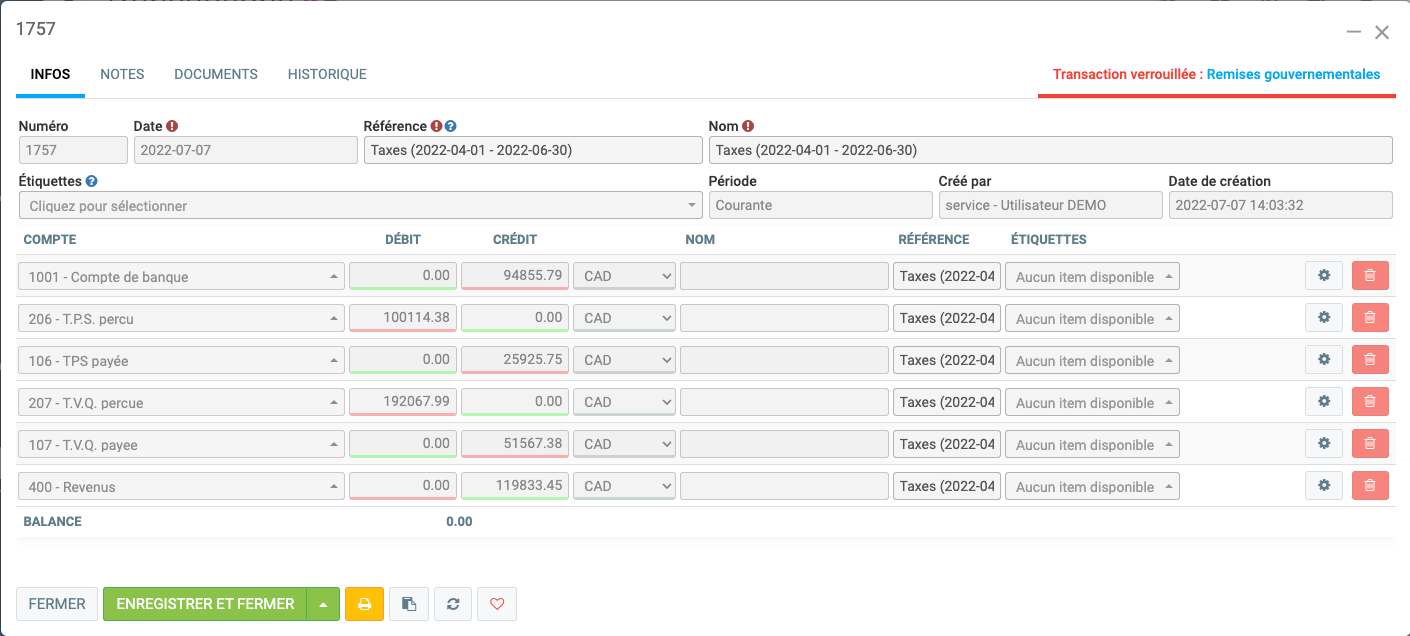Open the CAD currency dropdown for TPS payée
Screen dimensions: 1410x636
coord(625,360)
